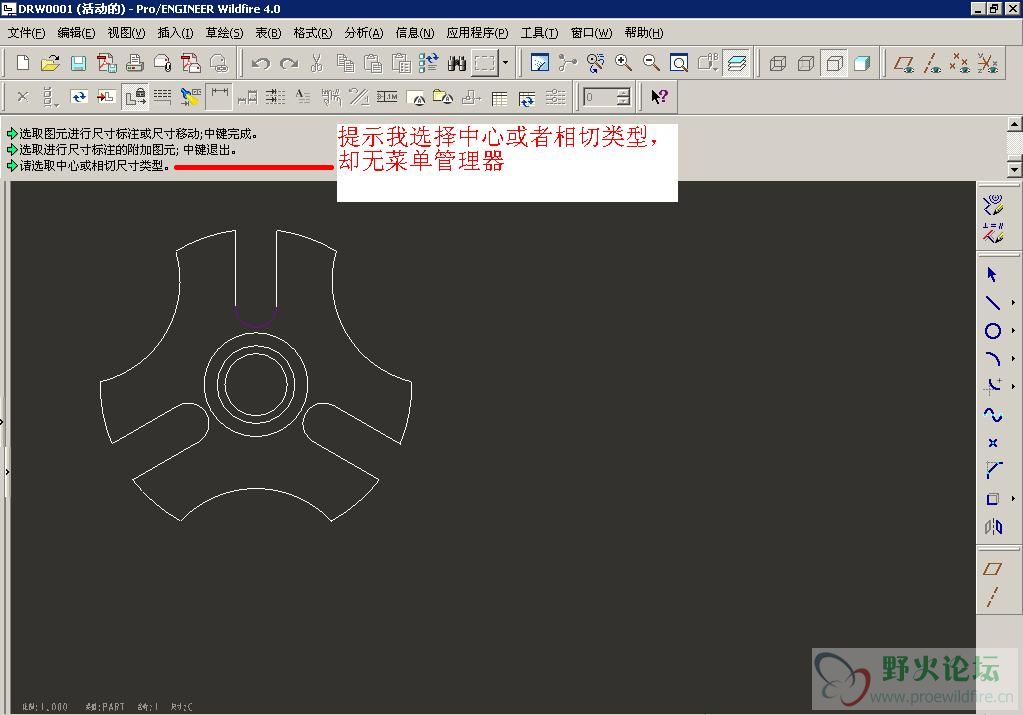Select the Mirror sketch tool
1023x715 pixels.
pyautogui.click(x=992, y=526)
